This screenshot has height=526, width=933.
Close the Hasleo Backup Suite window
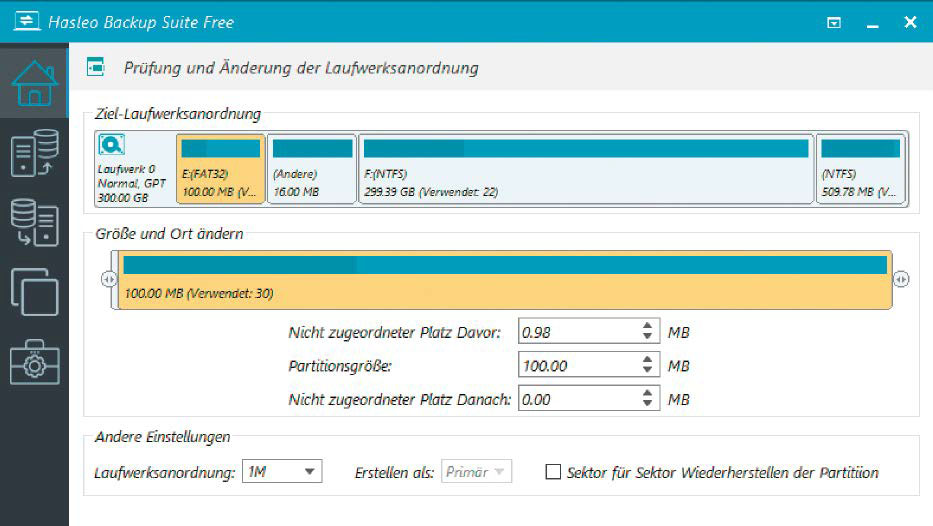tap(910, 22)
